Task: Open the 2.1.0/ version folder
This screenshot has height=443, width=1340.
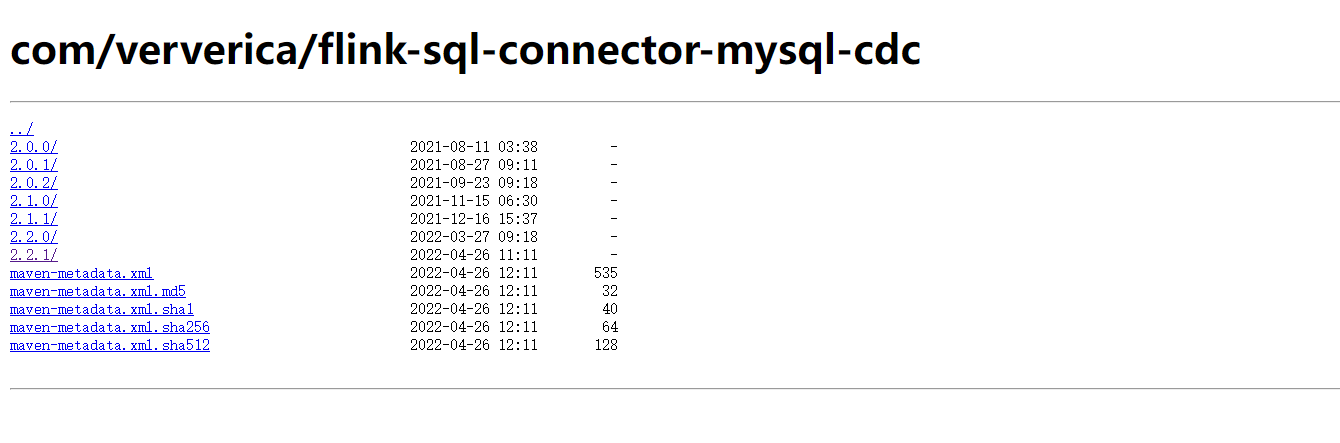Action: [x=34, y=200]
